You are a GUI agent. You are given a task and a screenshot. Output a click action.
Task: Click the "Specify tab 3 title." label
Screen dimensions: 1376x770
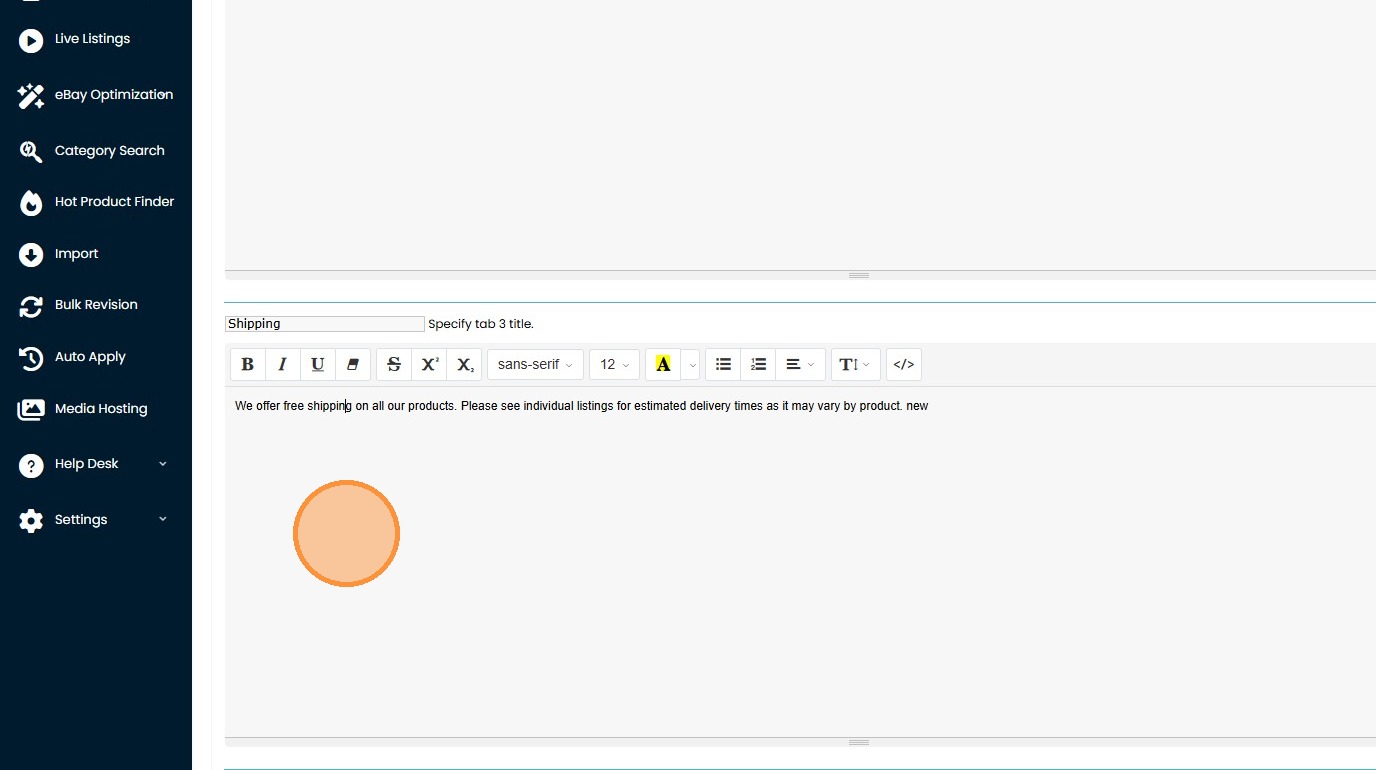pyautogui.click(x=481, y=324)
